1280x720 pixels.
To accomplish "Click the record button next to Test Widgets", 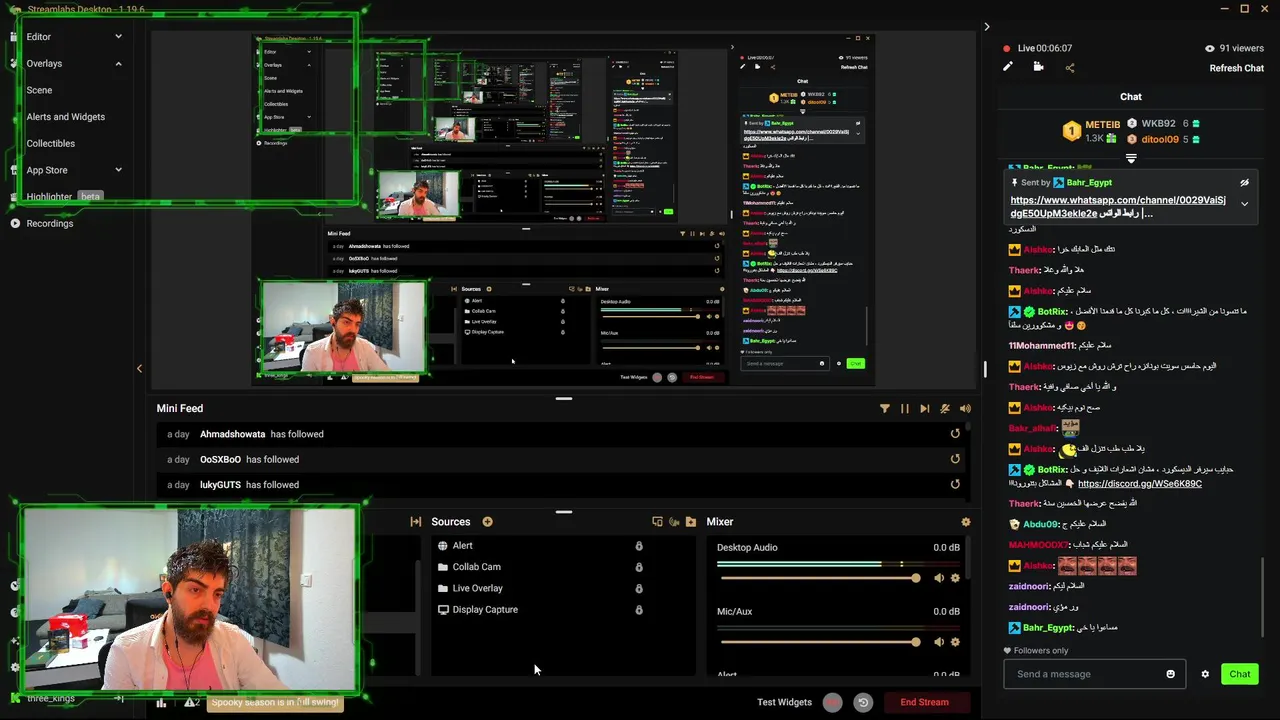I will (832, 702).
